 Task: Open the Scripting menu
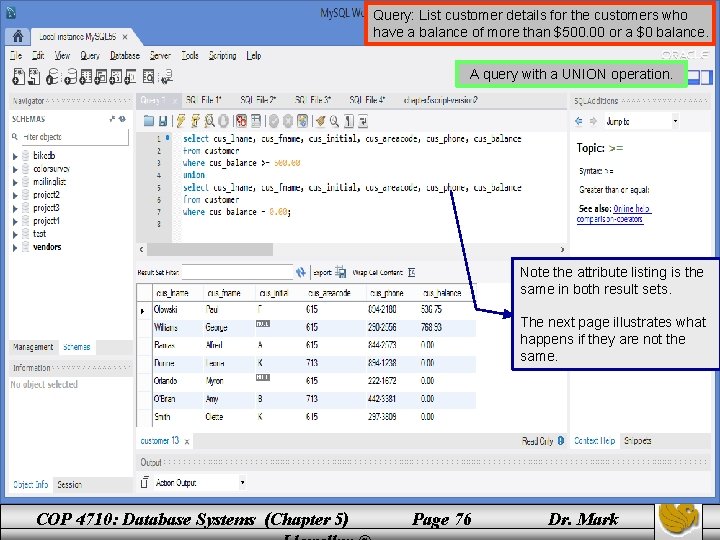coord(222,56)
